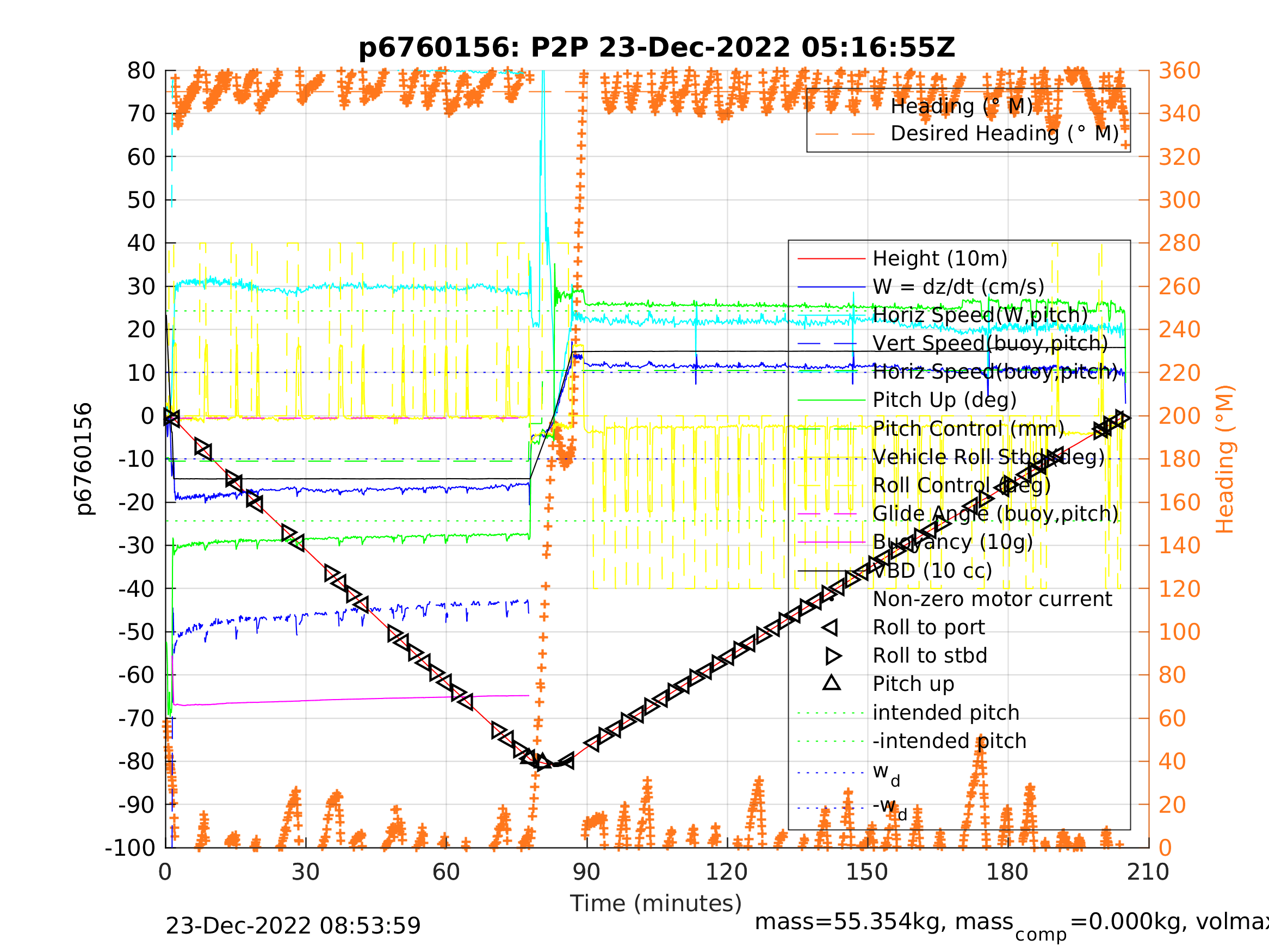Select the 'Horiz Speed(W,pitch)' legend label
The height and width of the screenshot is (952, 1269).
[980, 315]
